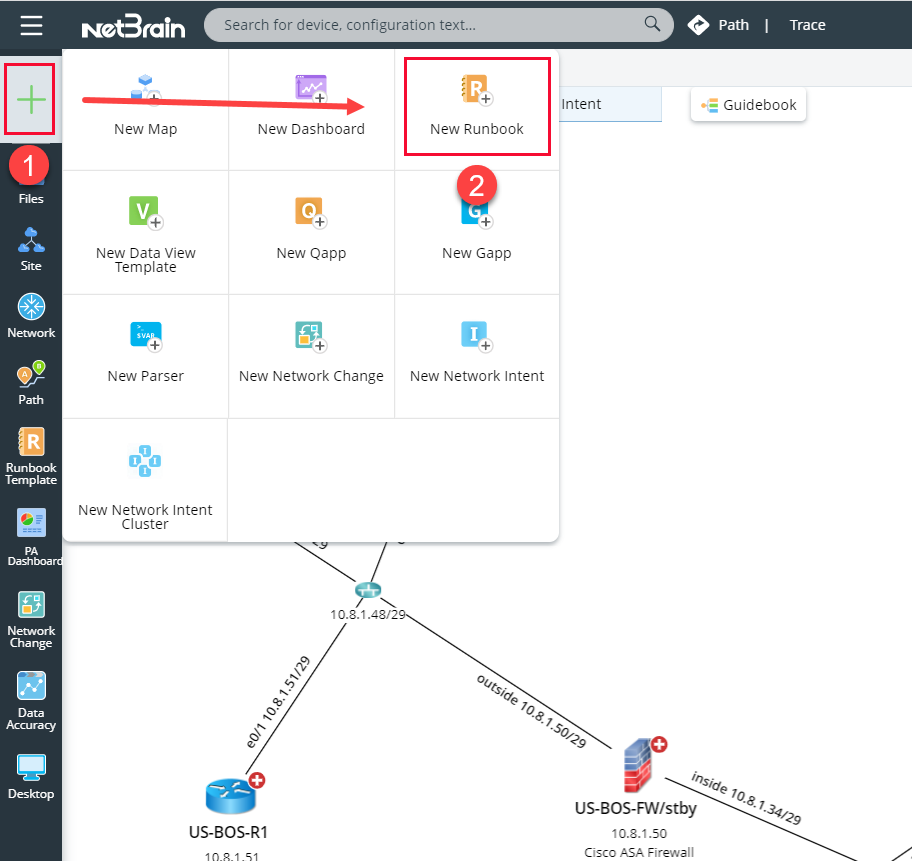Open Runbook Template from the sidebar
Image resolution: width=912 pixels, height=861 pixels.
(x=30, y=455)
